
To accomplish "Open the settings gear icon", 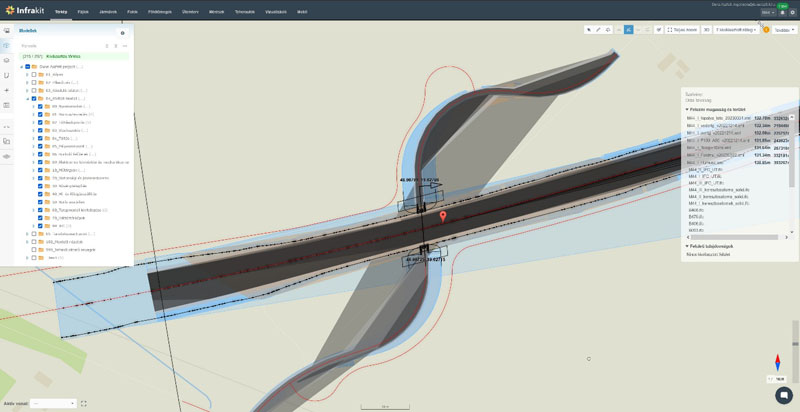I will (792, 12).
